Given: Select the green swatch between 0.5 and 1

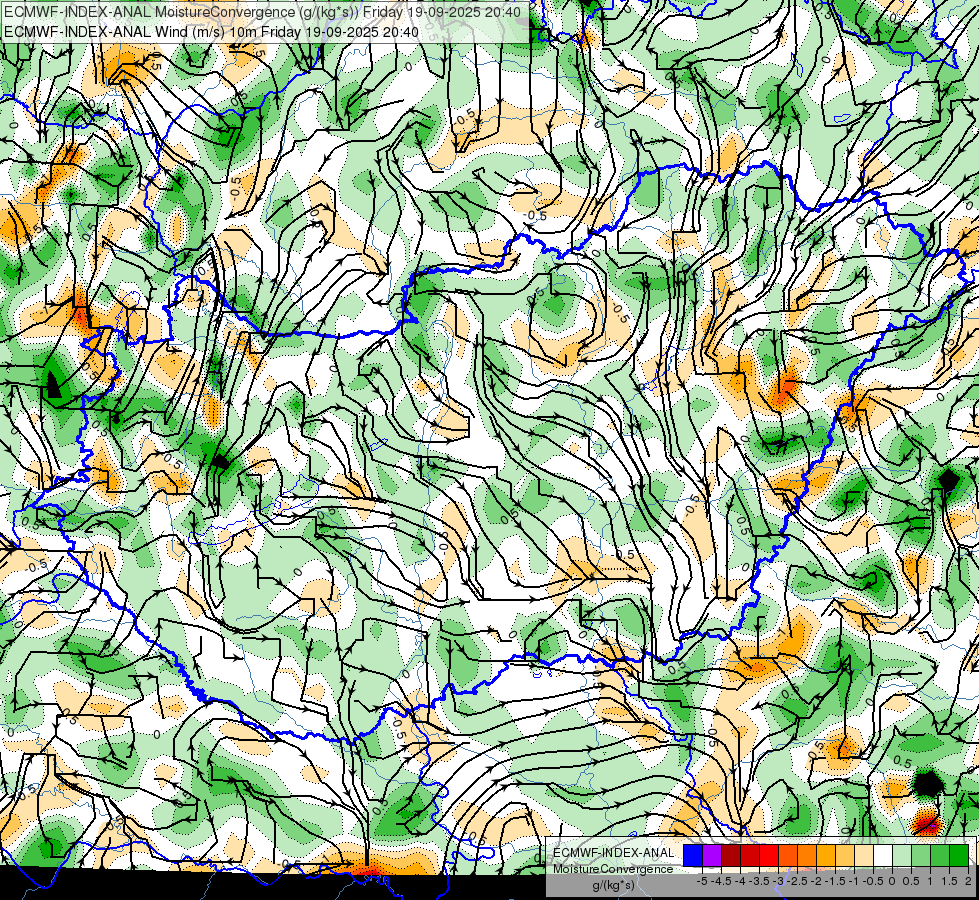Looking at the screenshot, I should point(921,855).
